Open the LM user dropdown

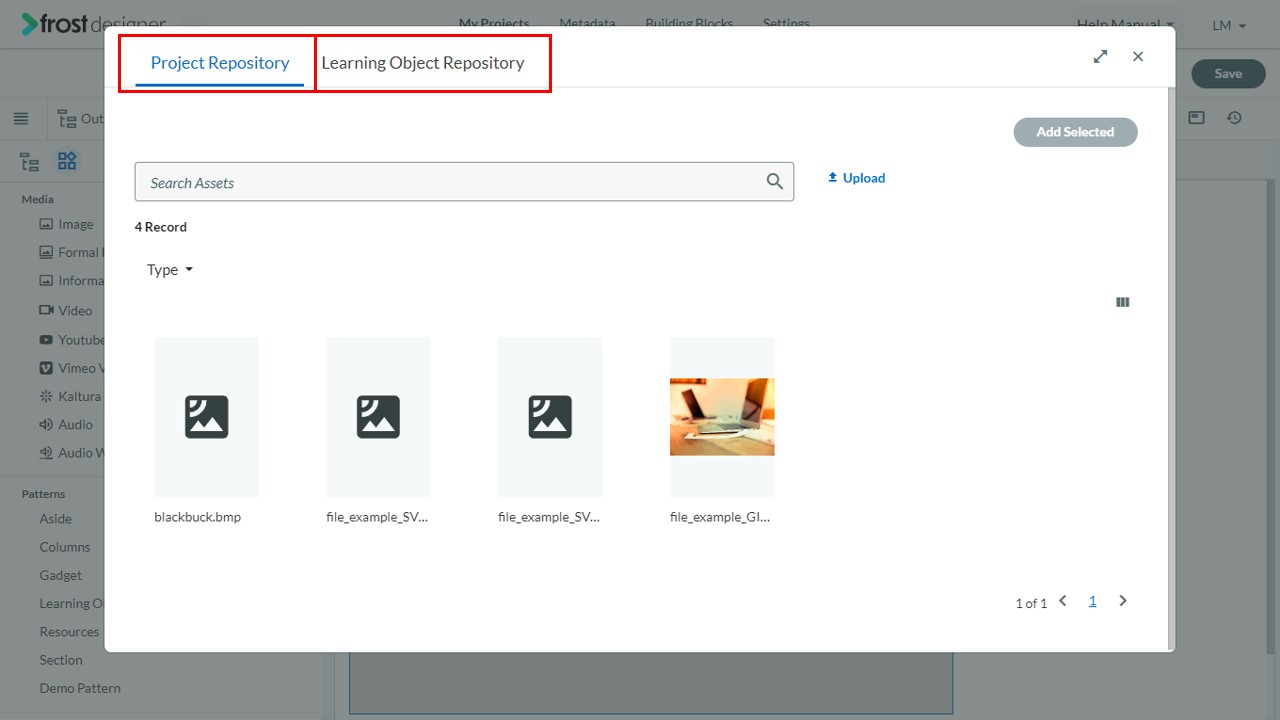[1229, 25]
